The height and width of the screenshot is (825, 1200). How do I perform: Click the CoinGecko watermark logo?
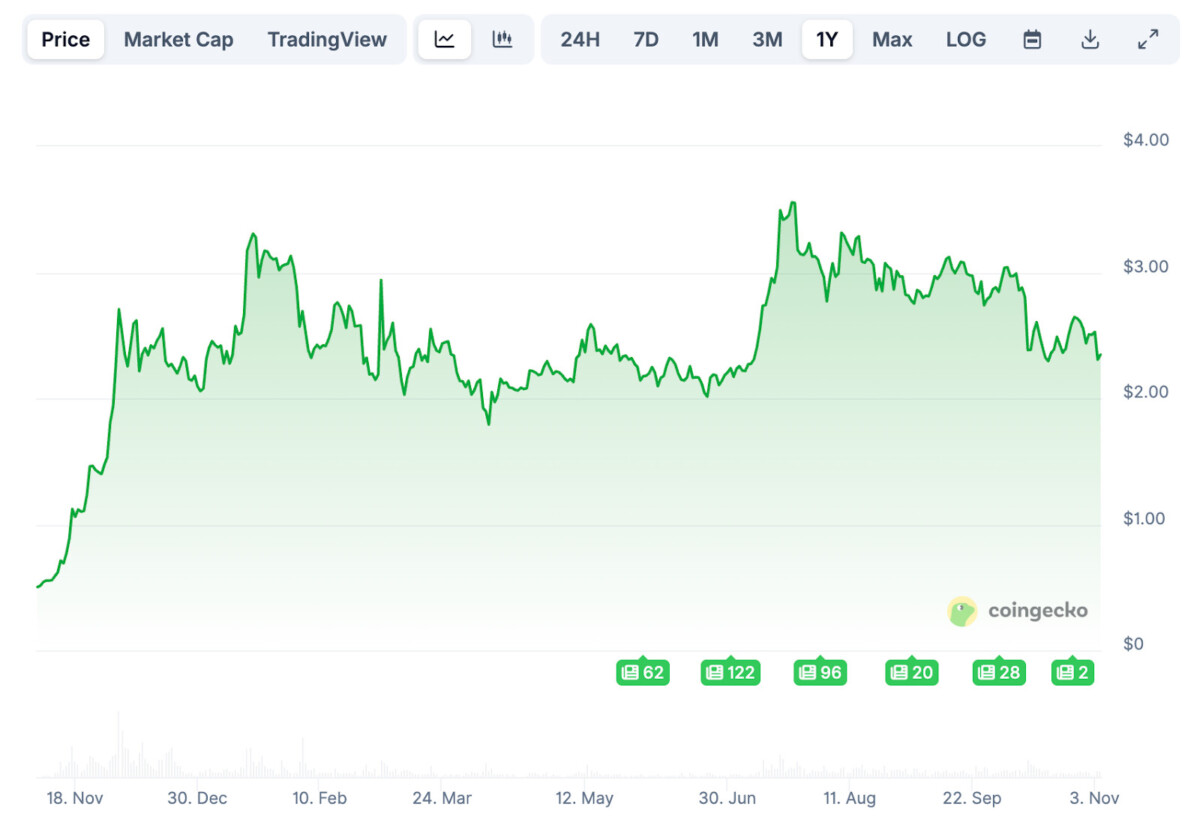point(1017,611)
